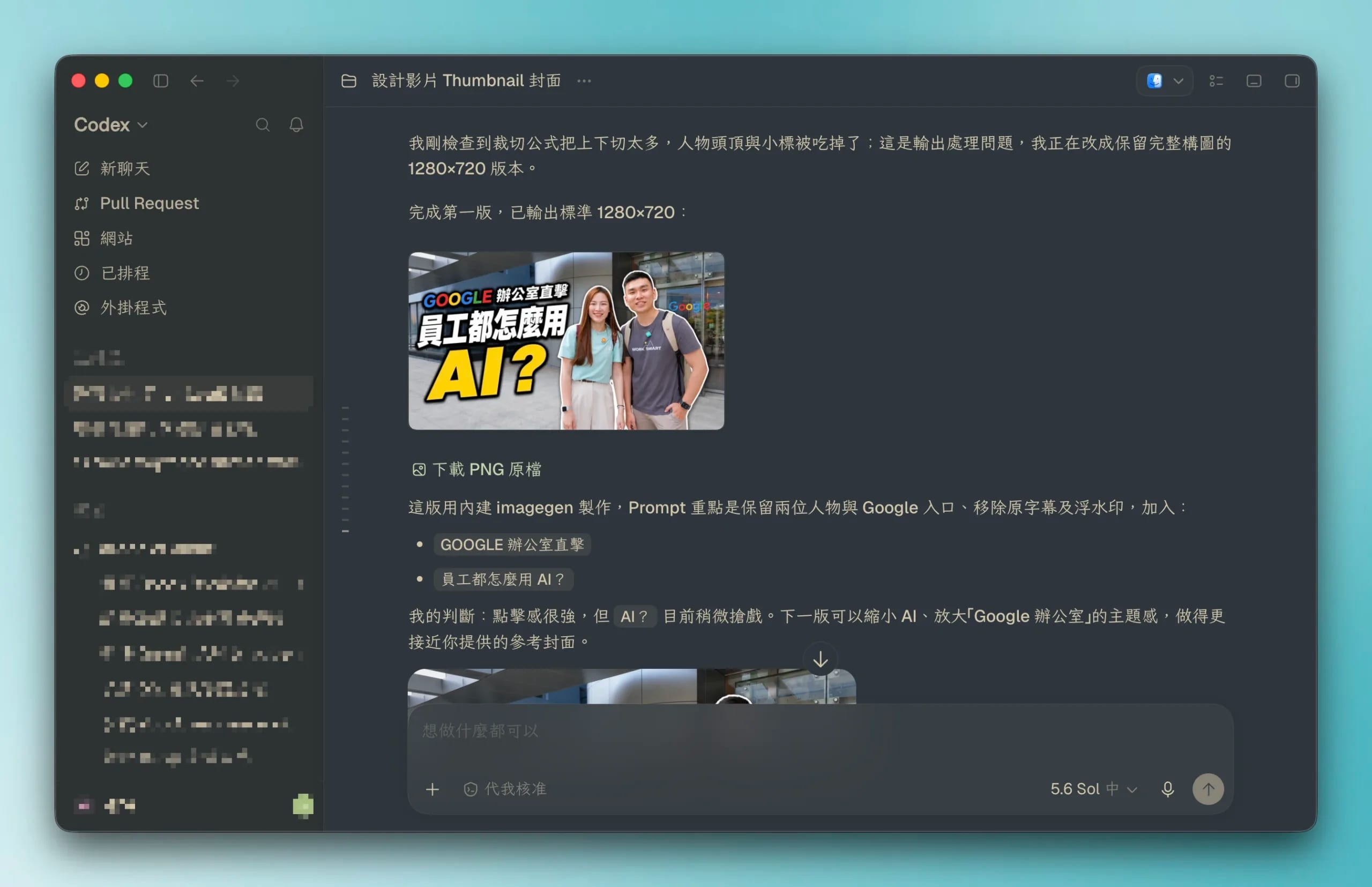Click the image icon before 下載 PNG
Viewport: 1372px width, 887px height.
coord(419,469)
